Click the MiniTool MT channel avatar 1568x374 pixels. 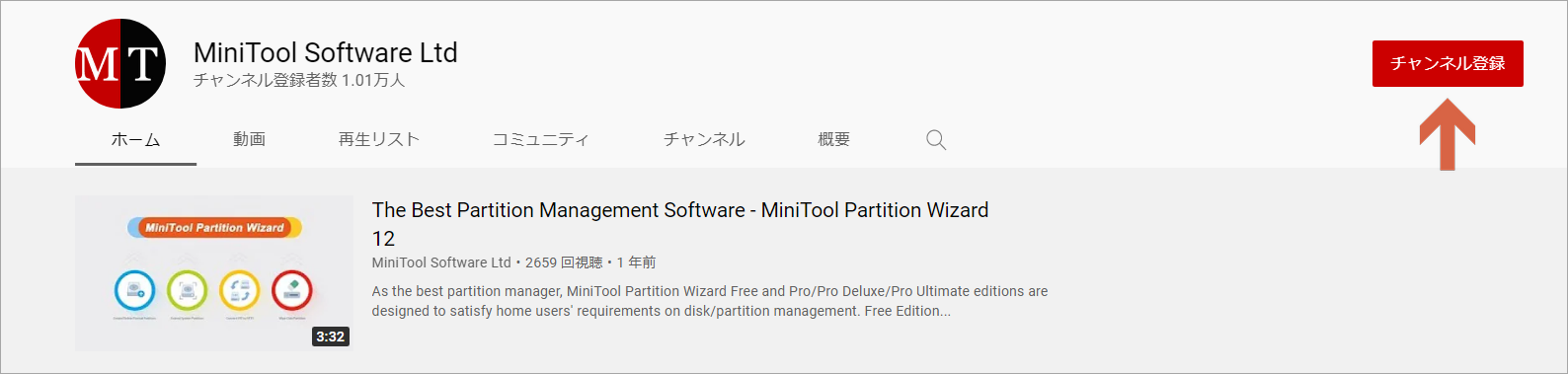coord(120,63)
